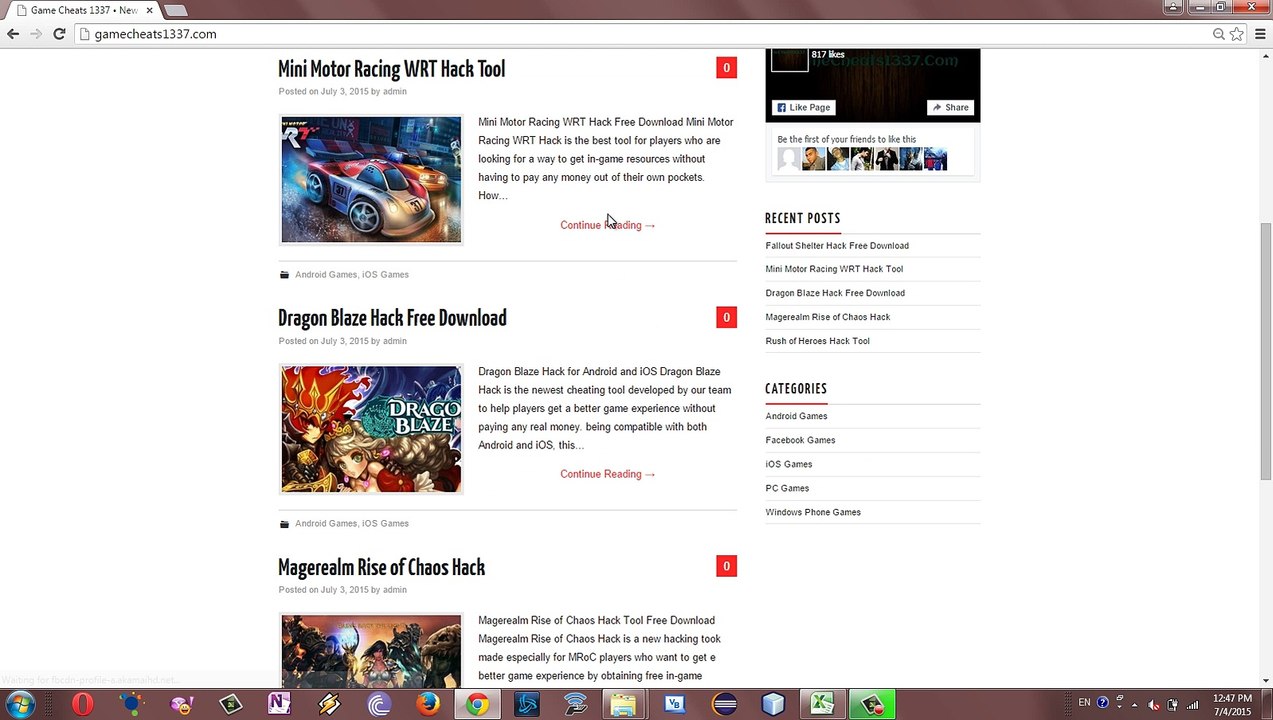The width and height of the screenshot is (1273, 720).
Task: Select the Windows Phone Games category
Action: [813, 512]
